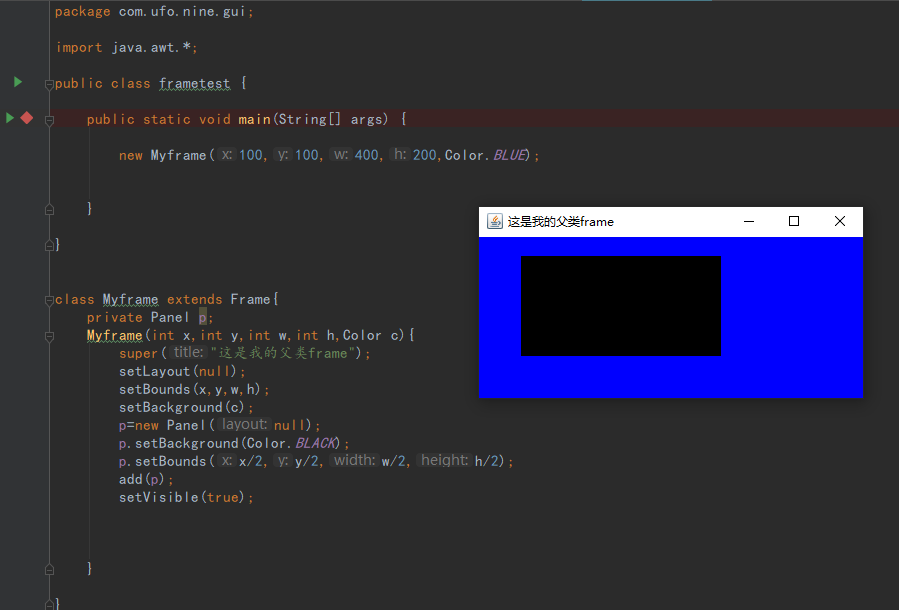Click the value 400 after the w: hint

coord(366,155)
